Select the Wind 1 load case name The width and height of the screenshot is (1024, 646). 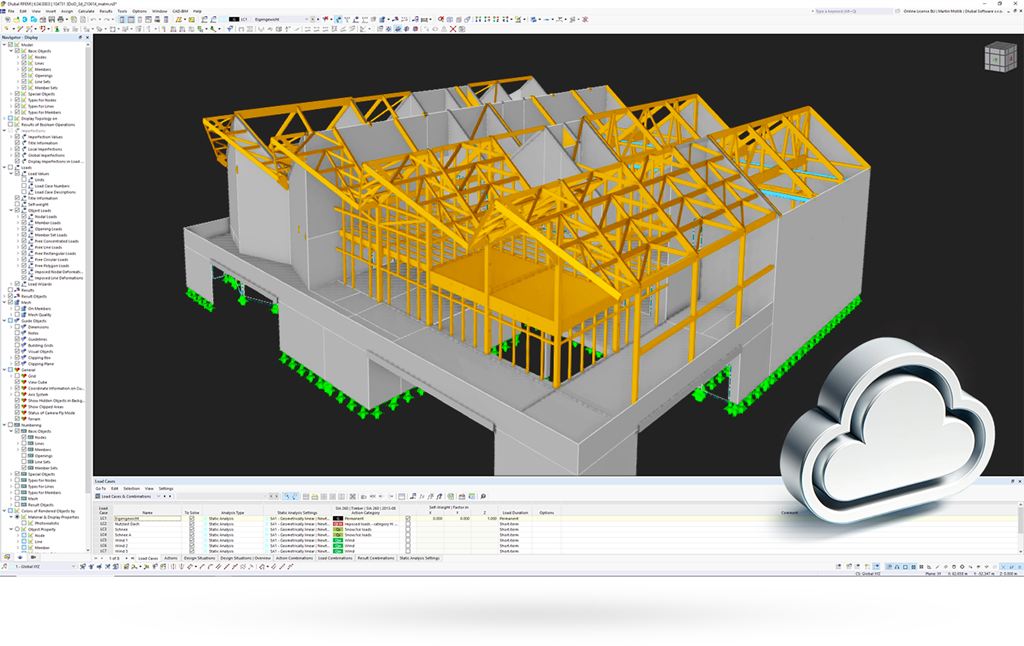pos(121,540)
